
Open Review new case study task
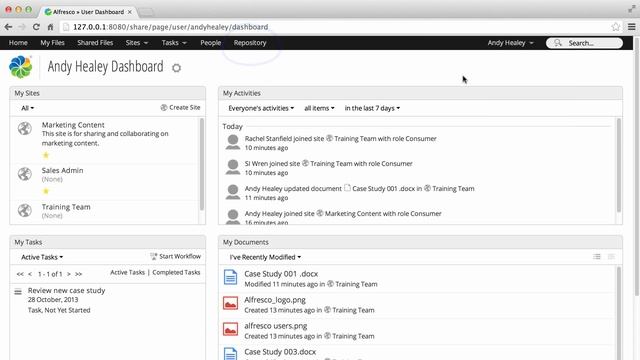[67, 291]
